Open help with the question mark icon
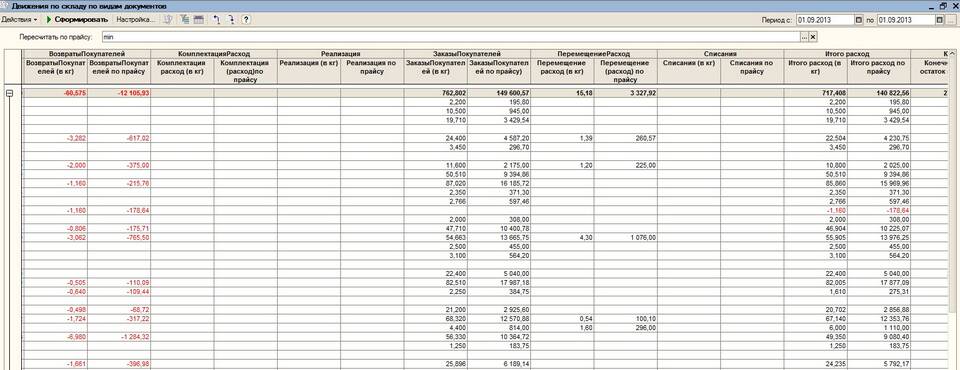 246,20
